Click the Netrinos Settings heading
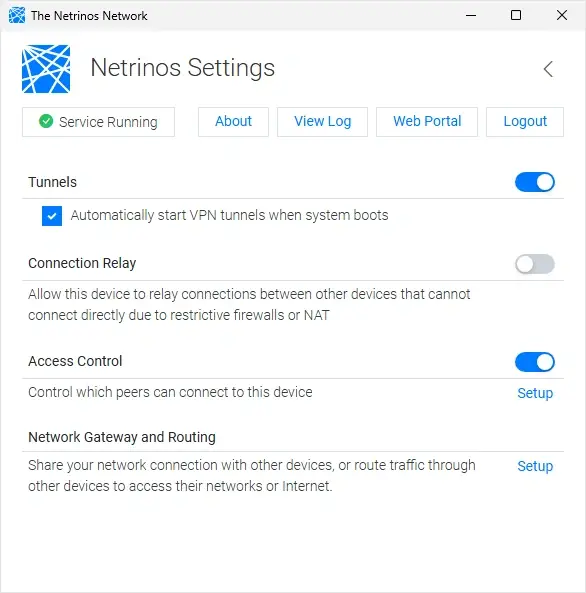 pos(183,68)
